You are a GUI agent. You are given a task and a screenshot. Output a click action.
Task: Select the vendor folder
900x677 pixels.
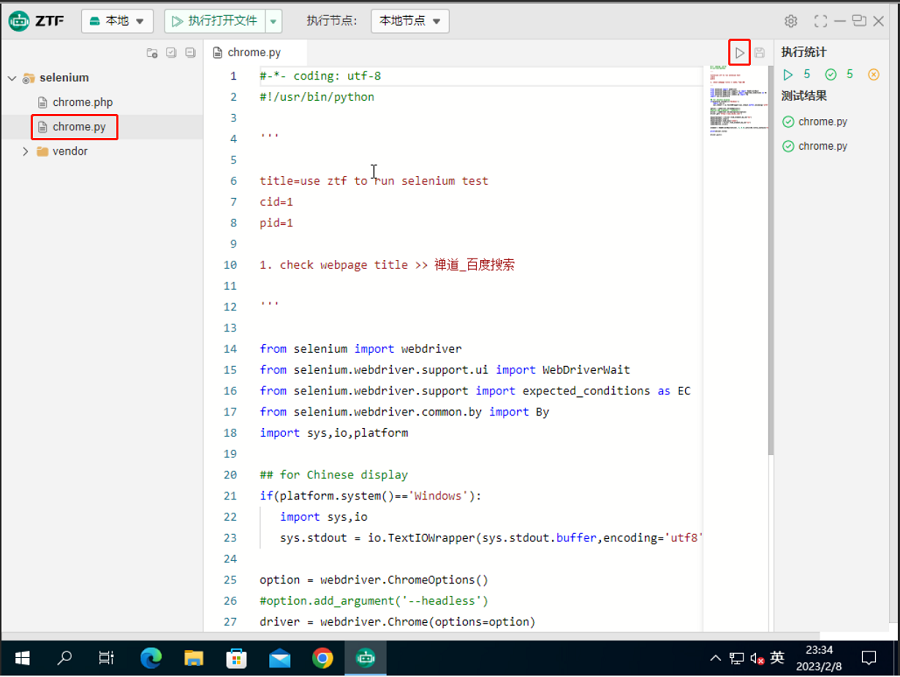pyautogui.click(x=69, y=152)
